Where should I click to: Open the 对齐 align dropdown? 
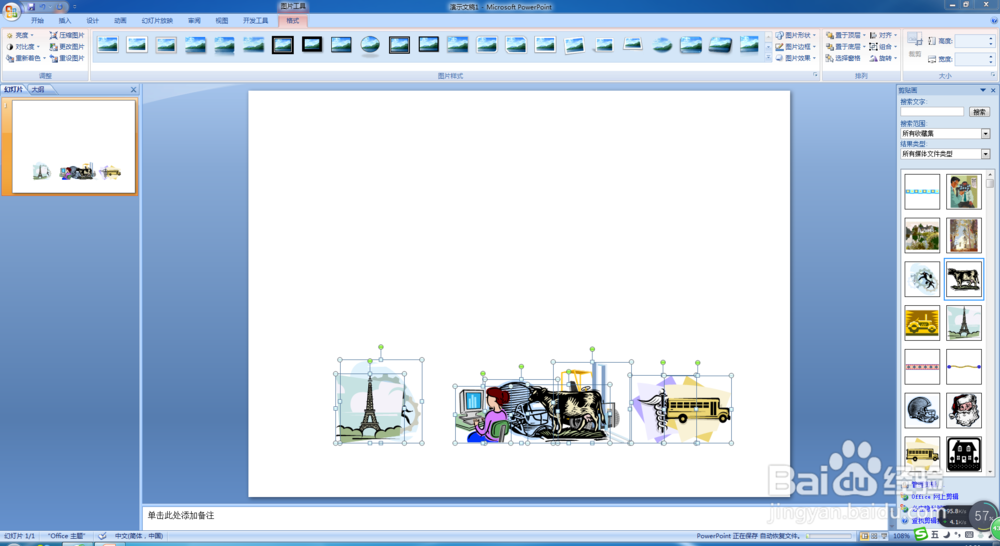tap(884, 36)
